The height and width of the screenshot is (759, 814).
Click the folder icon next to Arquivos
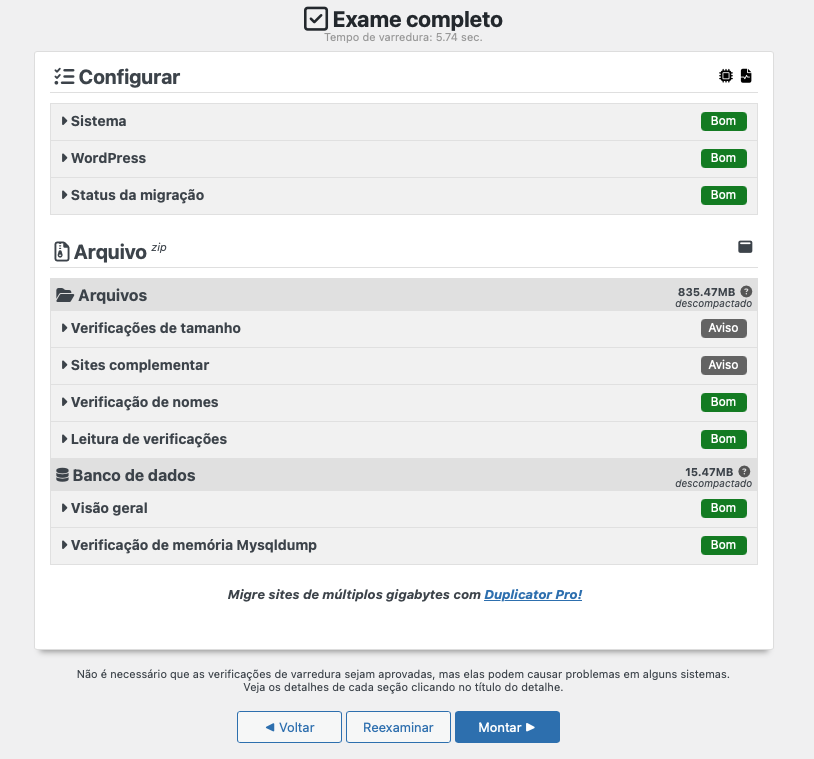(63, 294)
